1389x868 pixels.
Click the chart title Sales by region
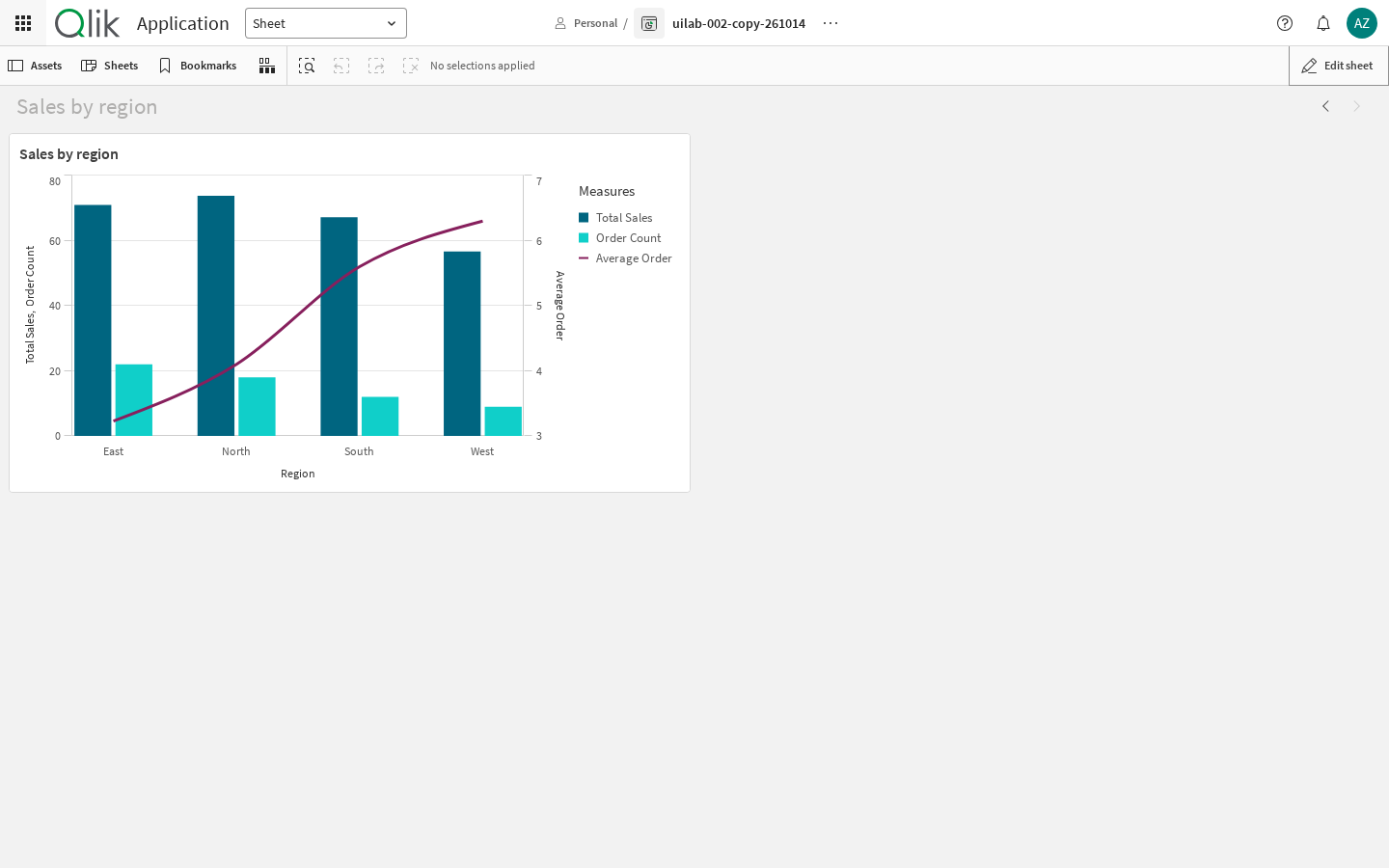pyautogui.click(x=68, y=154)
